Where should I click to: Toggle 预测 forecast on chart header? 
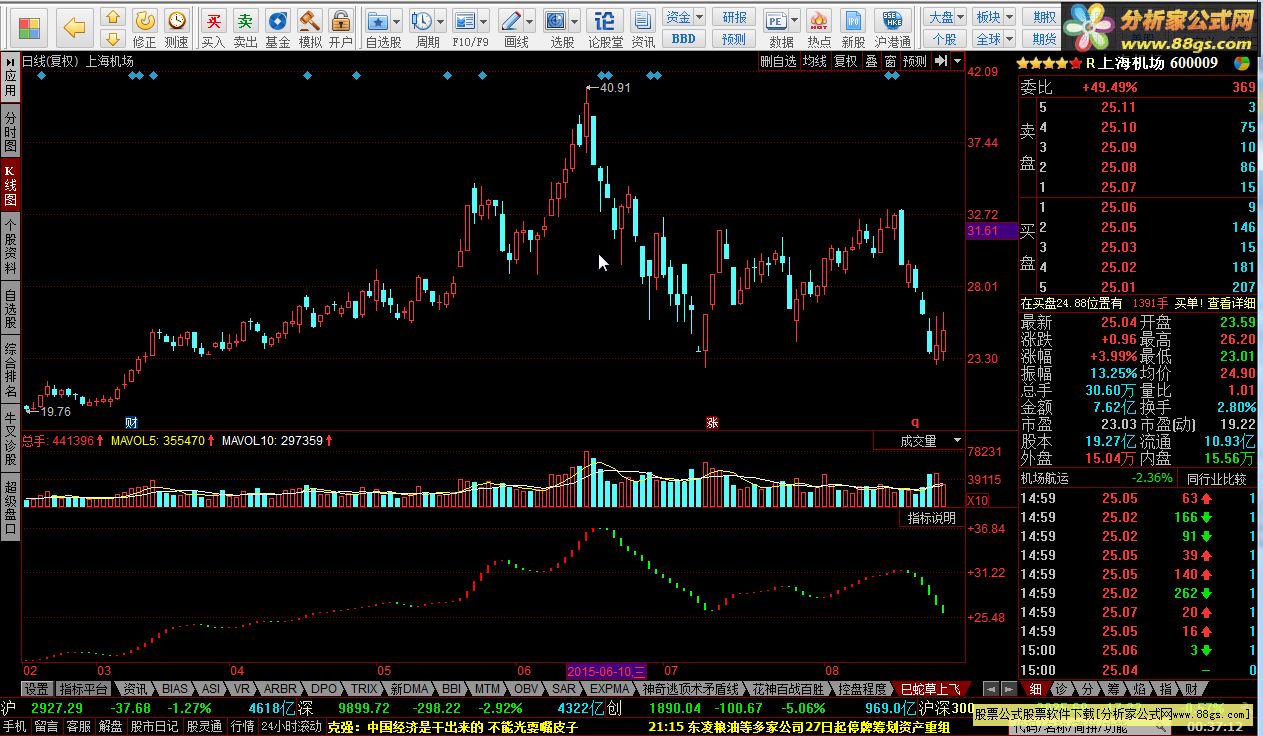click(x=915, y=61)
